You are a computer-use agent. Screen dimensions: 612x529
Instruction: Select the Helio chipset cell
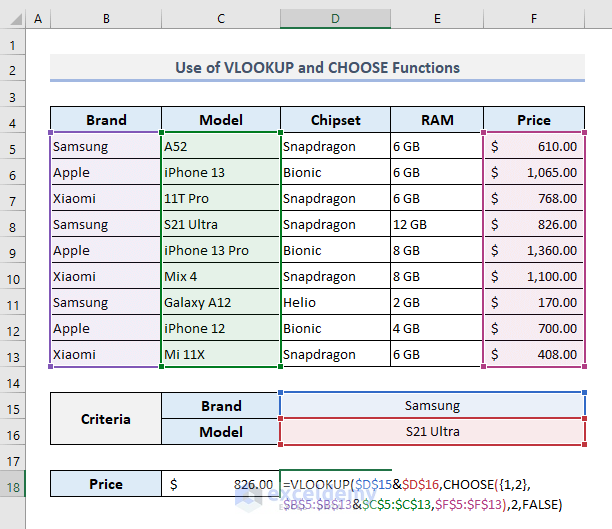(x=335, y=302)
